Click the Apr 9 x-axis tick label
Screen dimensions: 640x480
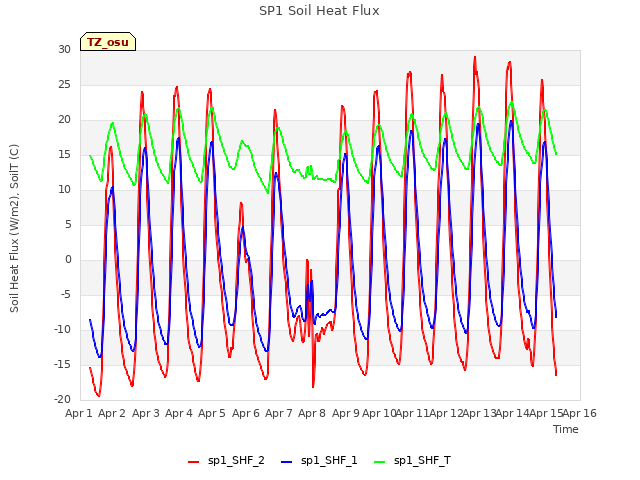pyautogui.click(x=346, y=413)
